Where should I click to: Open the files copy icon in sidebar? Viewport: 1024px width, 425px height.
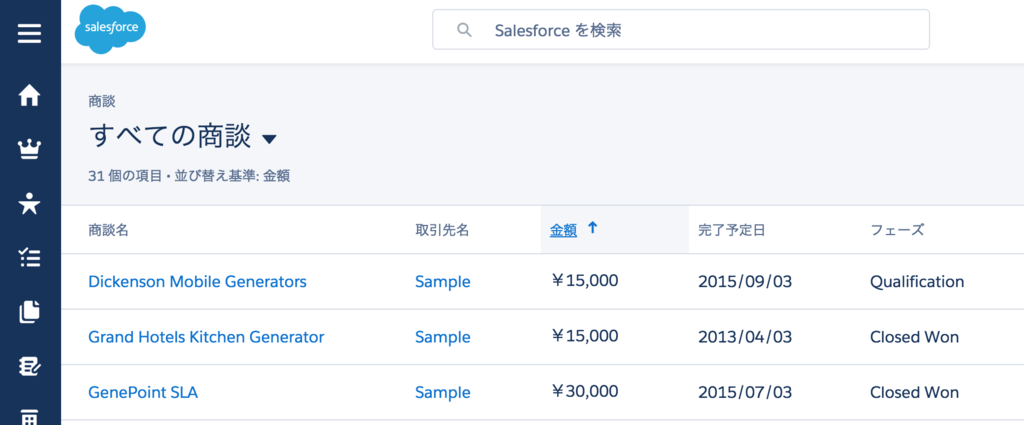29,312
